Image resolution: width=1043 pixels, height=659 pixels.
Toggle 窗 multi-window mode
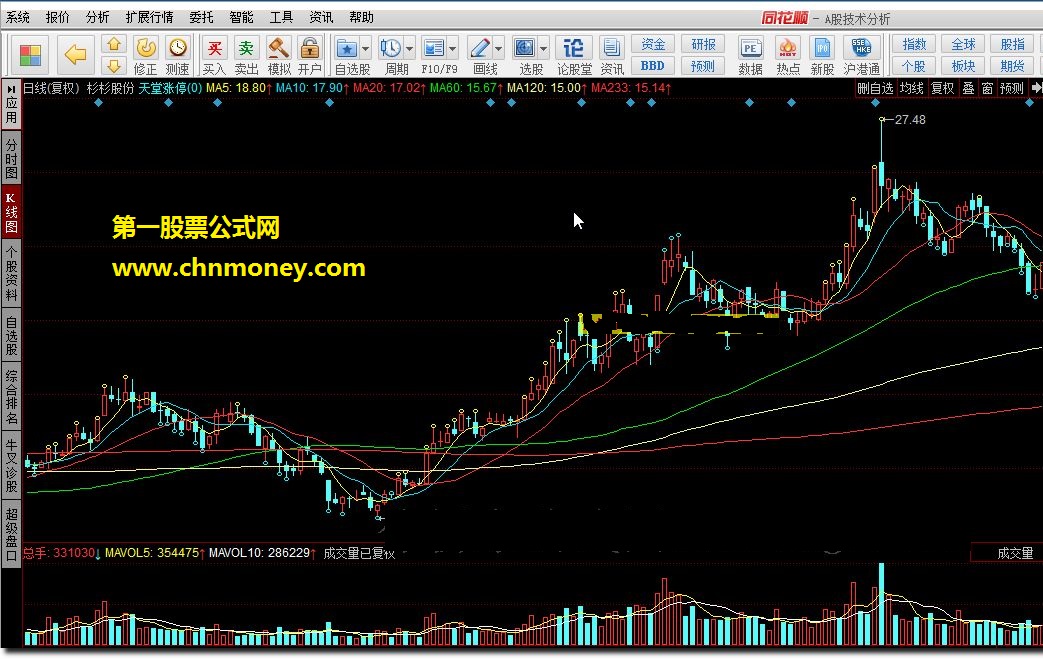point(987,88)
